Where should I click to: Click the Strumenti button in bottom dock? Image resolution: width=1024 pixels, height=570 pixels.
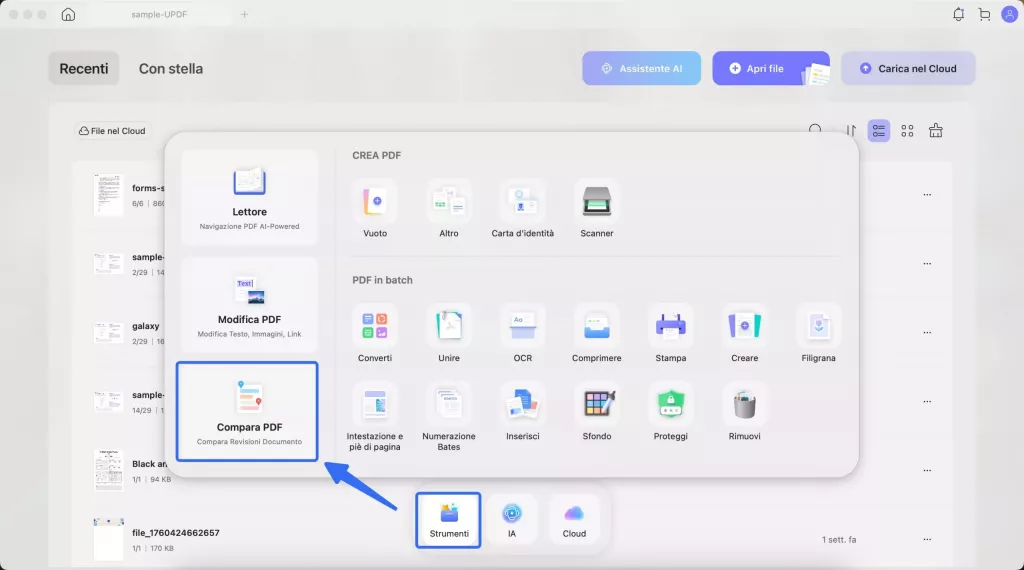pos(449,520)
